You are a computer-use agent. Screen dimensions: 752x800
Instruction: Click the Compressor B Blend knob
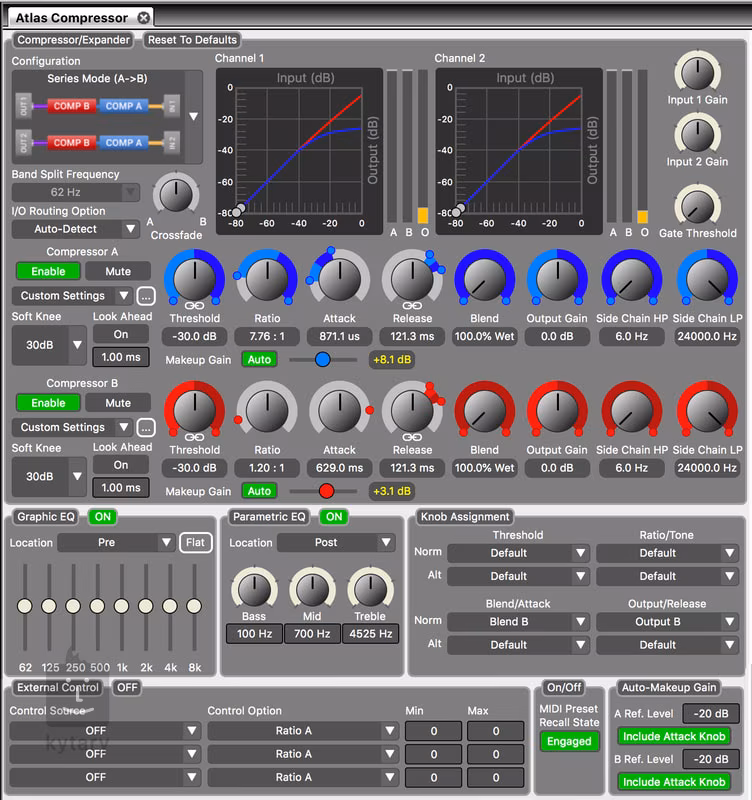484,411
